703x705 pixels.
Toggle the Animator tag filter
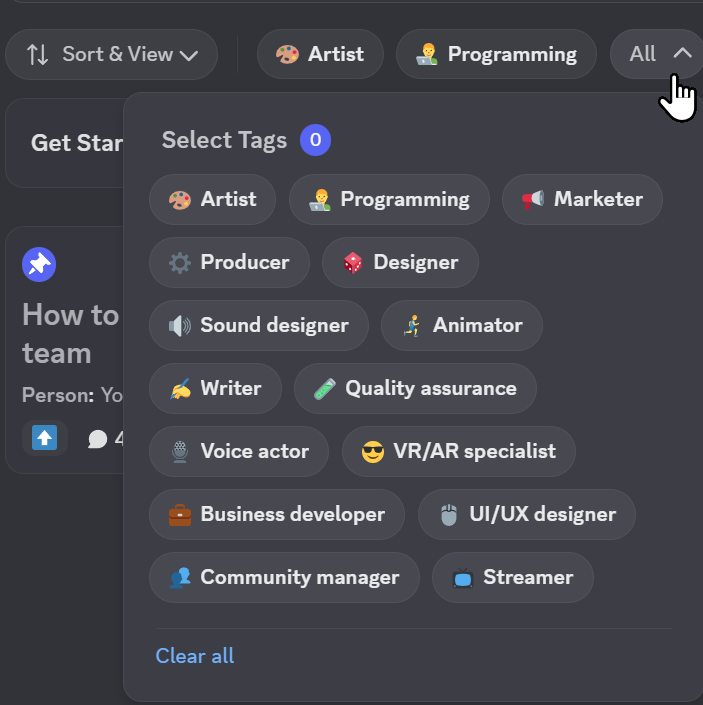(461, 325)
